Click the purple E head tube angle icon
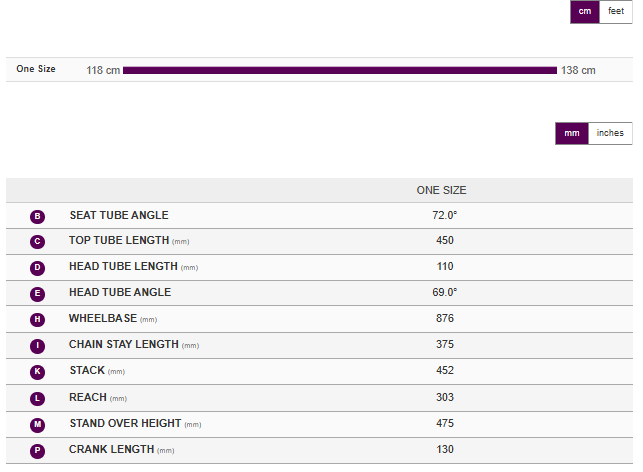The height and width of the screenshot is (472, 643). click(37, 294)
